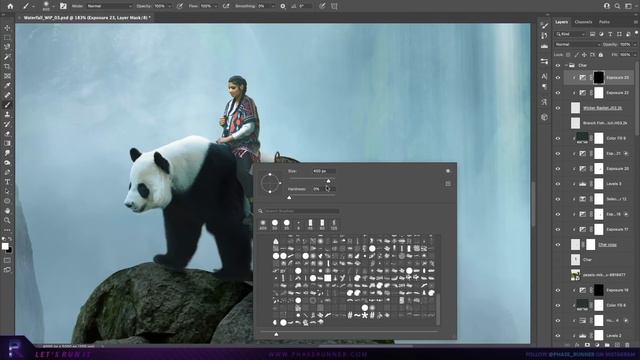
Task: Select the History Brush tool
Action: 7,124
